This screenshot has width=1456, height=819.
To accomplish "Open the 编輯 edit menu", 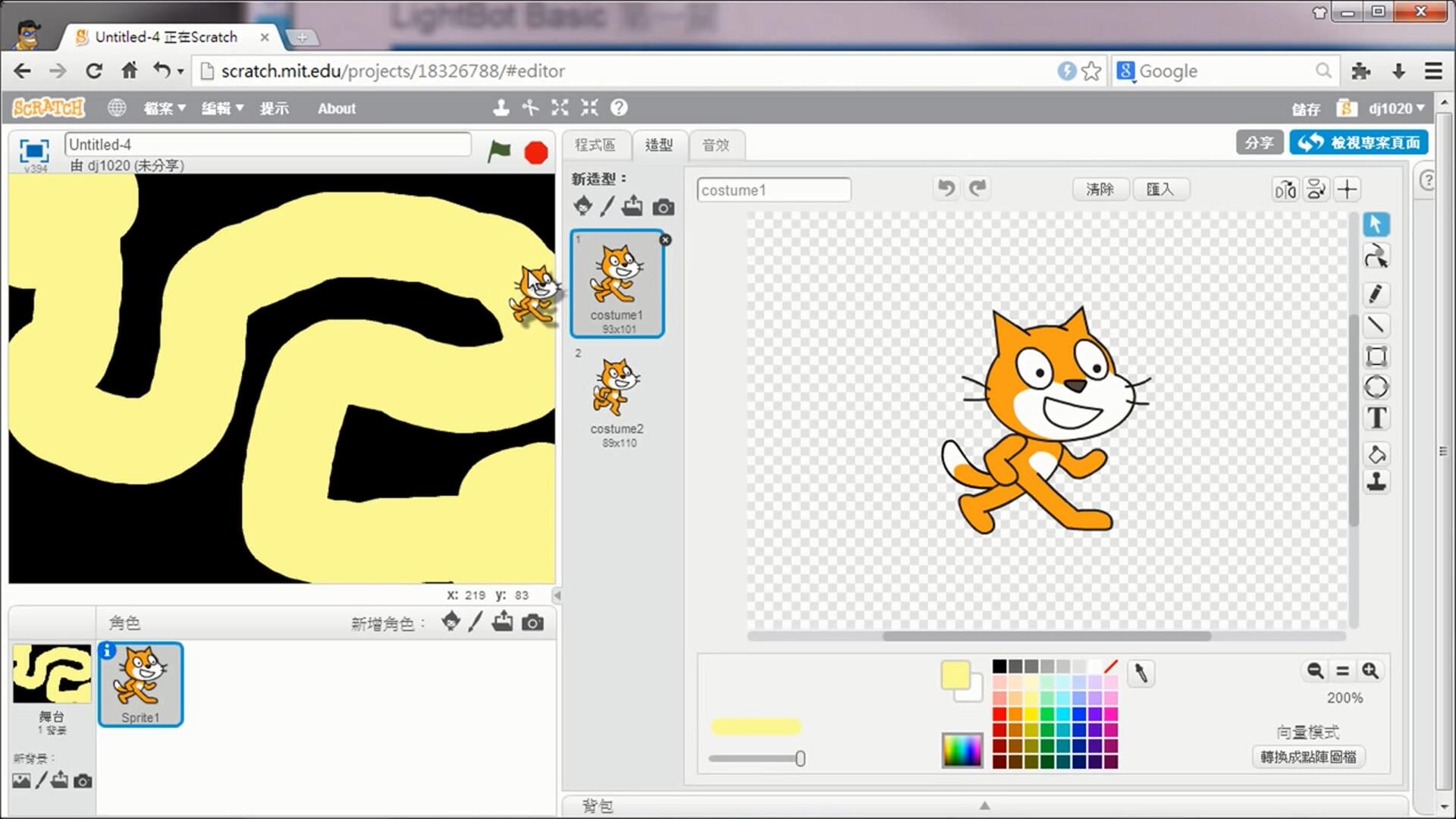I will pos(222,108).
